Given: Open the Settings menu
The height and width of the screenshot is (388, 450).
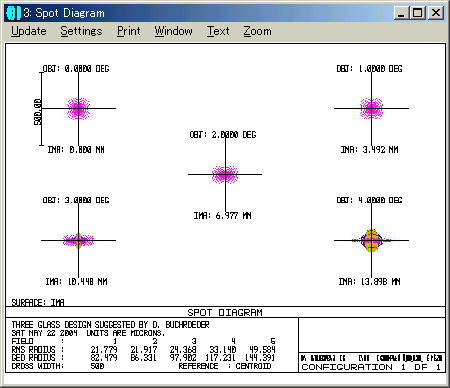Looking at the screenshot, I should [81, 31].
